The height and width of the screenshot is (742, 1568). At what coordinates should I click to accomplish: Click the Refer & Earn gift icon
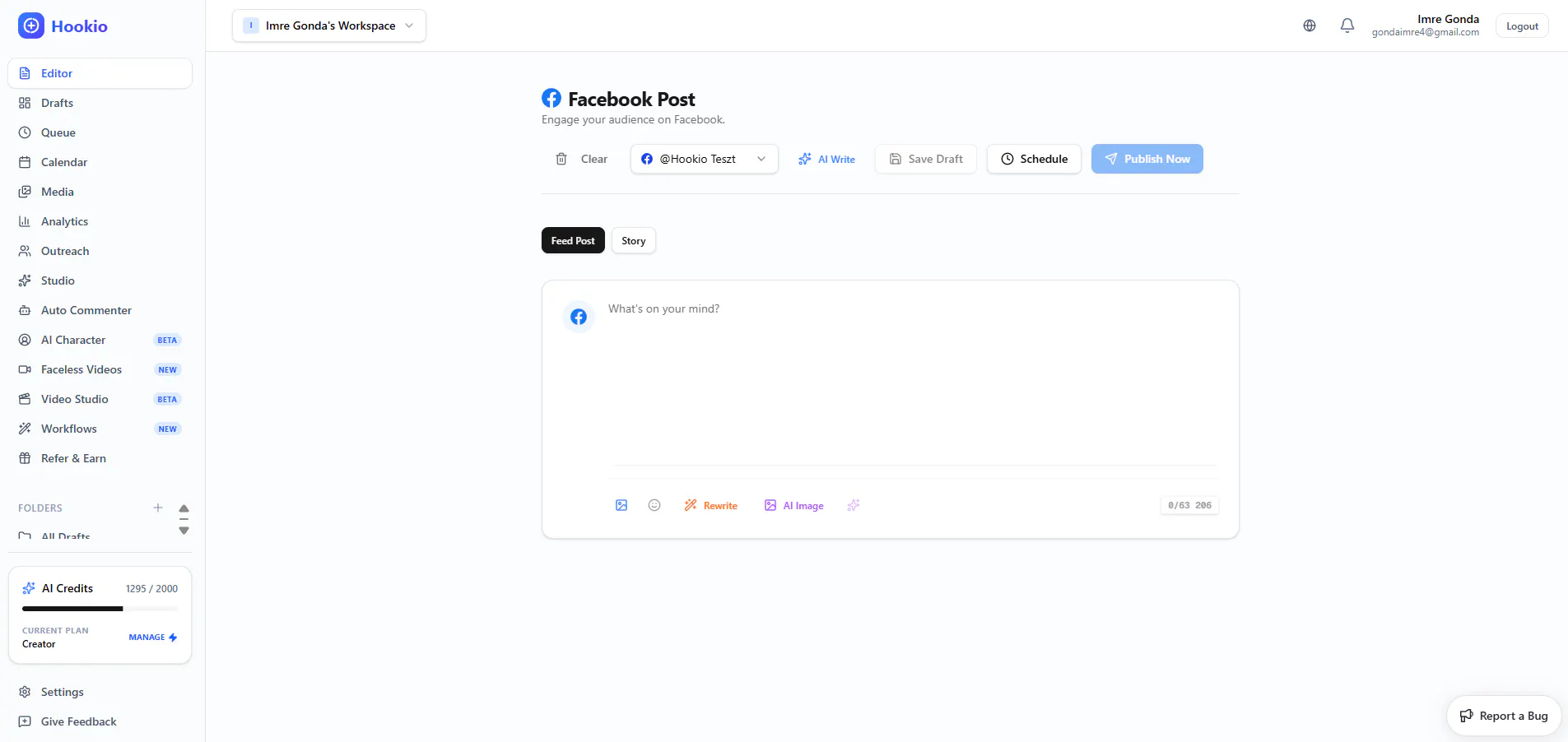(25, 458)
